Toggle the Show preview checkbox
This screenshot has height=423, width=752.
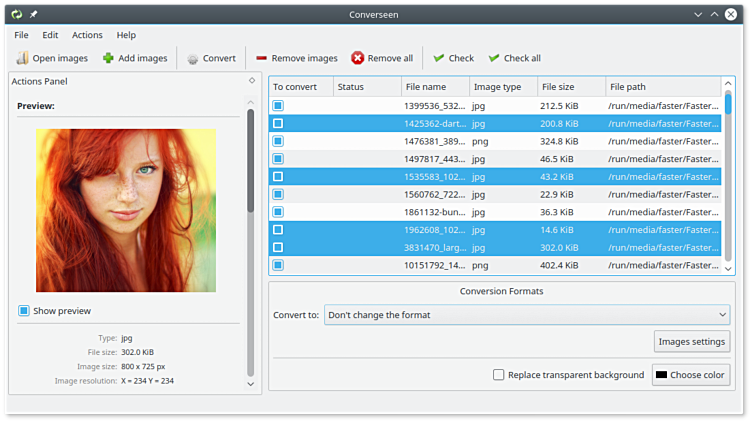(x=24, y=311)
